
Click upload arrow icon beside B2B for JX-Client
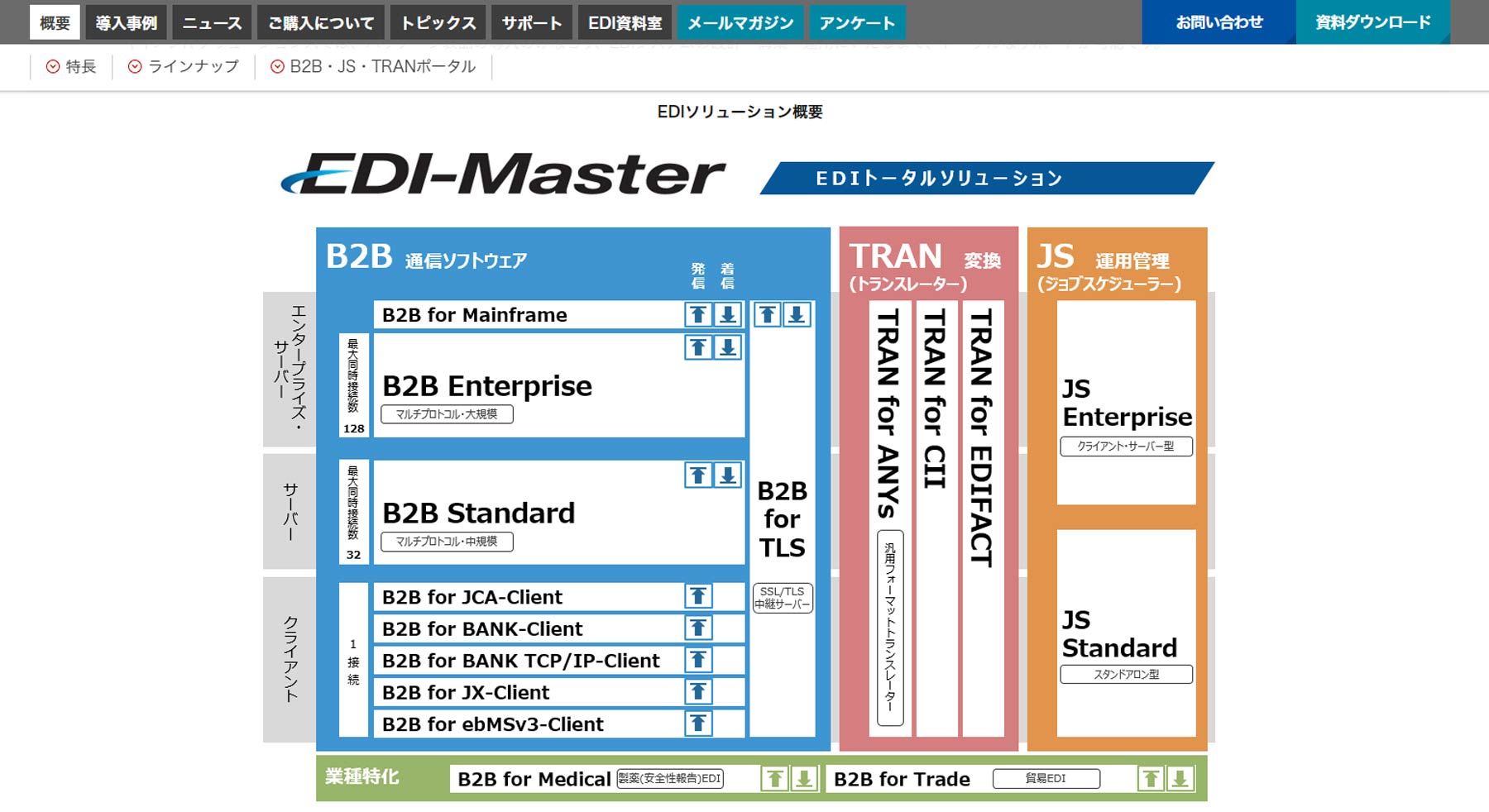pos(698,692)
